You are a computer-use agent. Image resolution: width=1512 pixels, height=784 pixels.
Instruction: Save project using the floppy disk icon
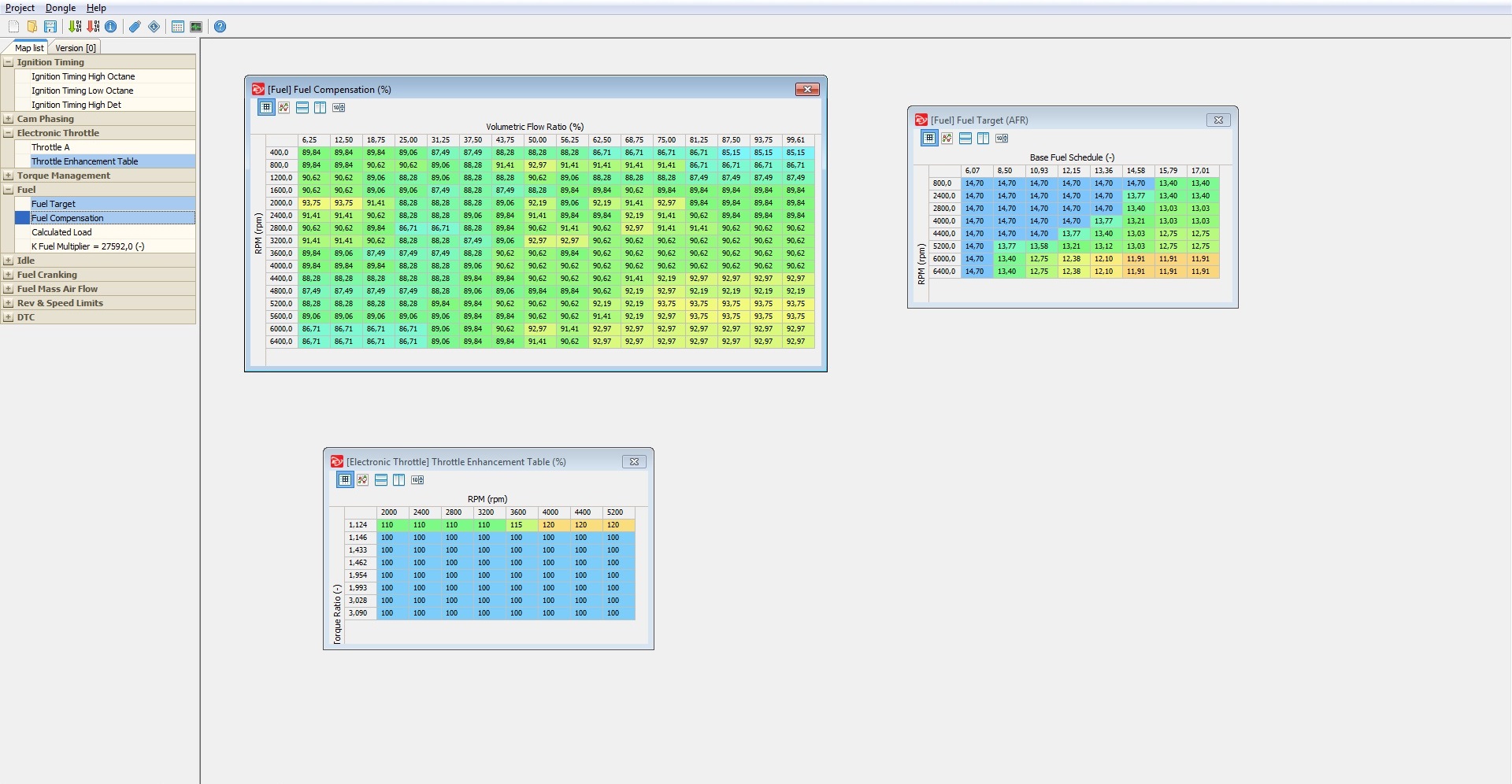click(50, 27)
